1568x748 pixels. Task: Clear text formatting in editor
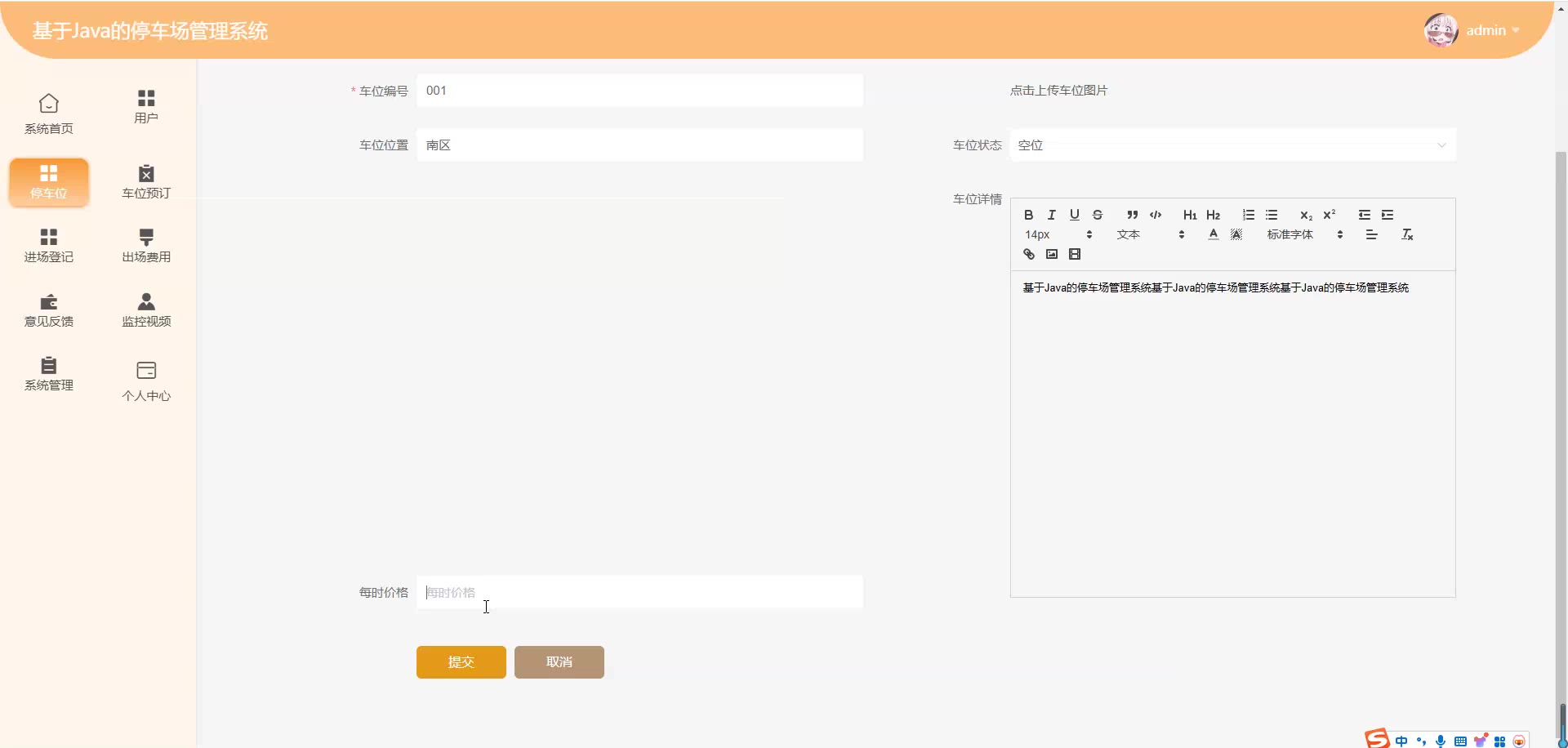coord(1407,234)
